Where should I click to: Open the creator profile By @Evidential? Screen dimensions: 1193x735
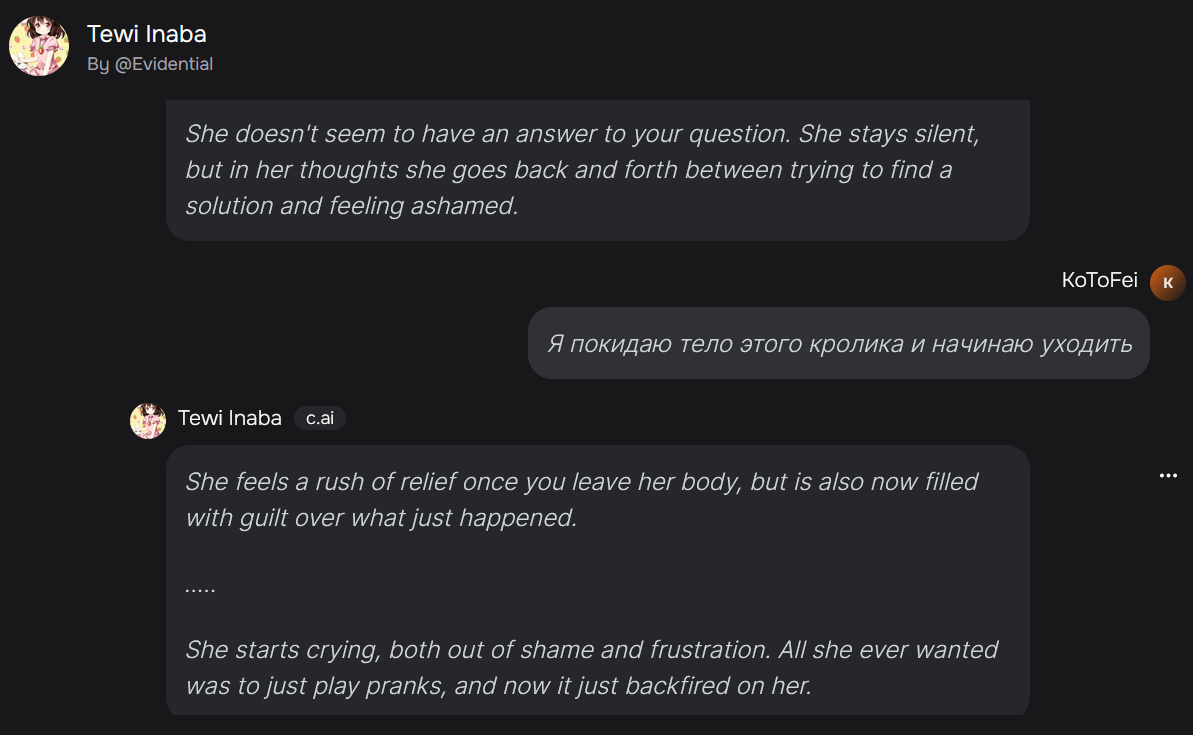click(x=150, y=65)
